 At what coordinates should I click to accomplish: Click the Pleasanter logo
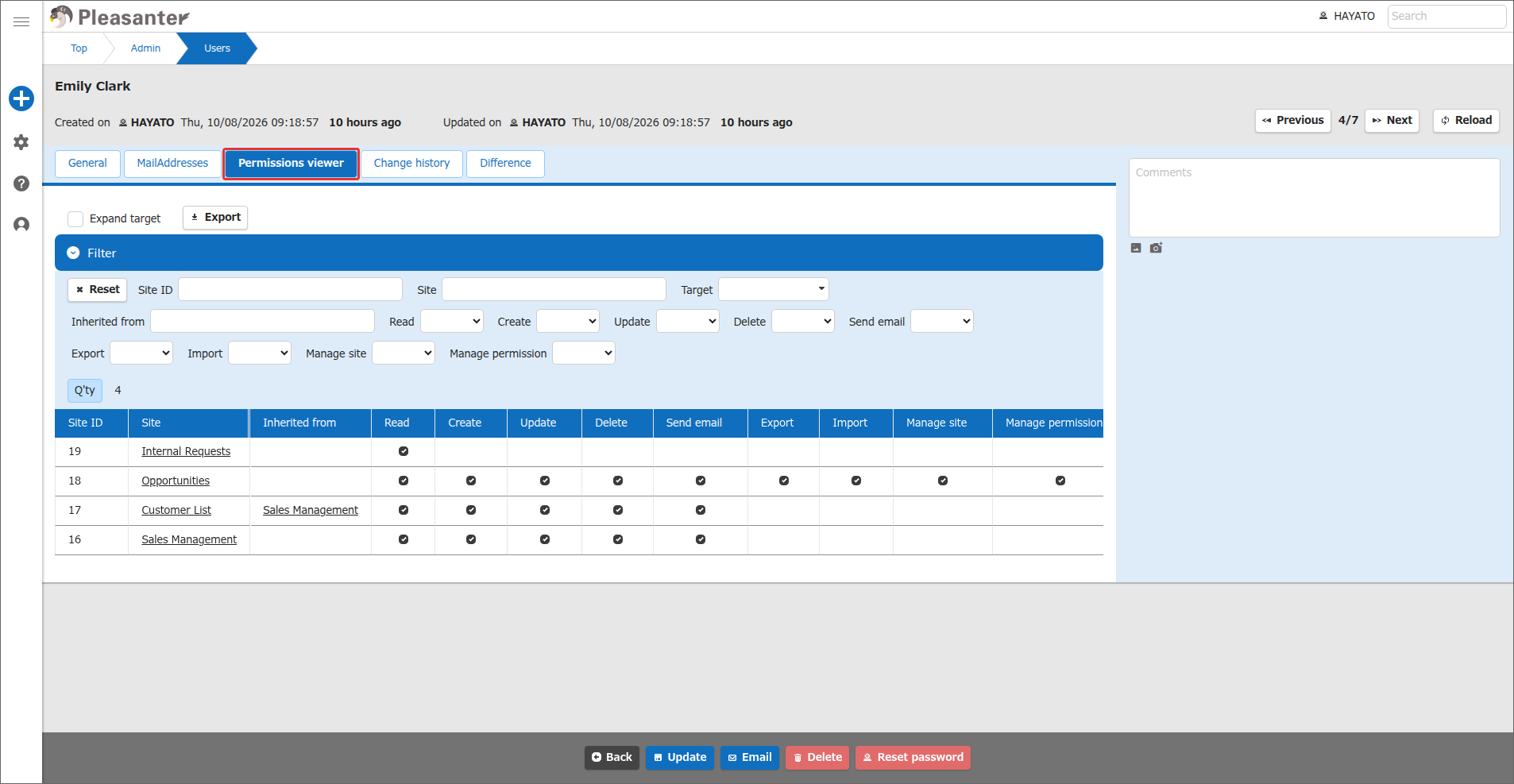click(x=119, y=17)
